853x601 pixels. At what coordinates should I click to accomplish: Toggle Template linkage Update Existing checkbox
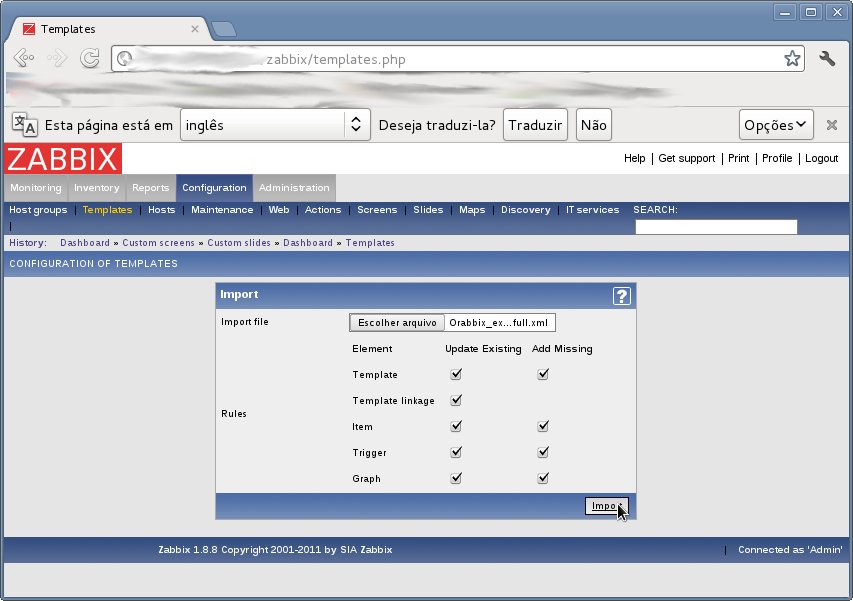click(x=456, y=400)
